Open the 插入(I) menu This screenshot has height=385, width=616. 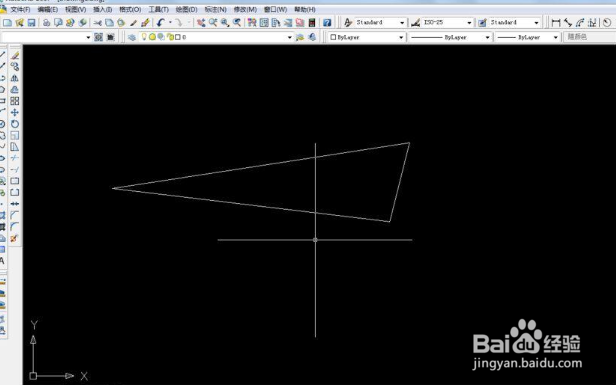coord(103,9)
